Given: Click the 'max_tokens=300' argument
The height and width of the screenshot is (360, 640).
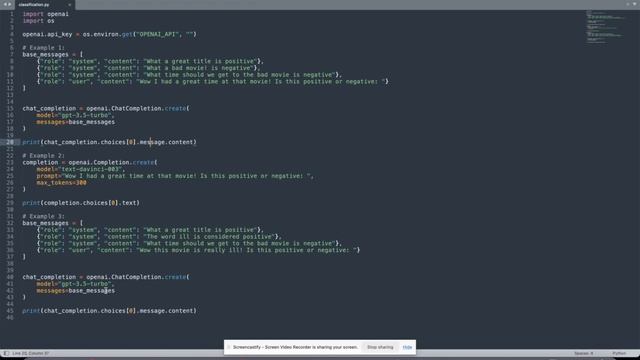Looking at the screenshot, I should click(61, 182).
